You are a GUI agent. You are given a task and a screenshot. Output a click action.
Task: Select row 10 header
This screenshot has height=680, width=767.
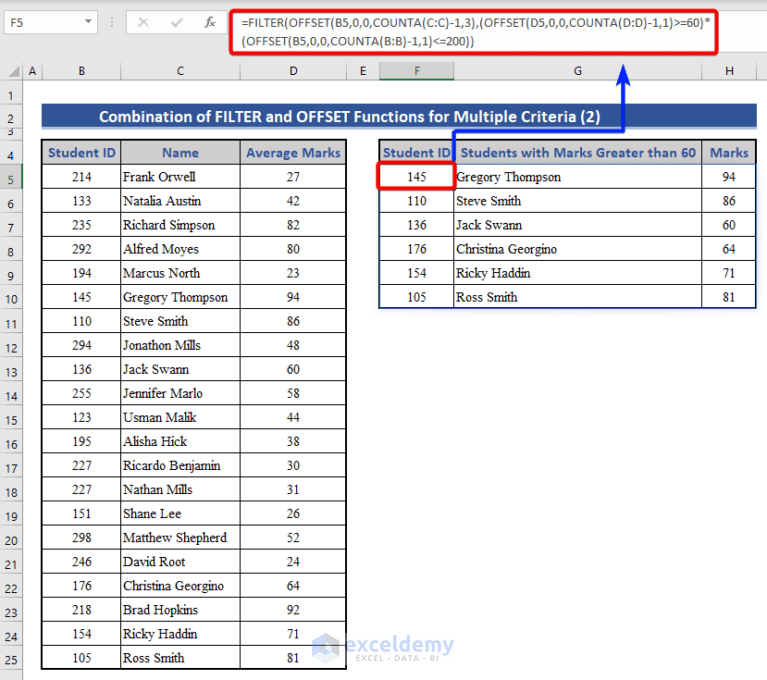(x=11, y=299)
